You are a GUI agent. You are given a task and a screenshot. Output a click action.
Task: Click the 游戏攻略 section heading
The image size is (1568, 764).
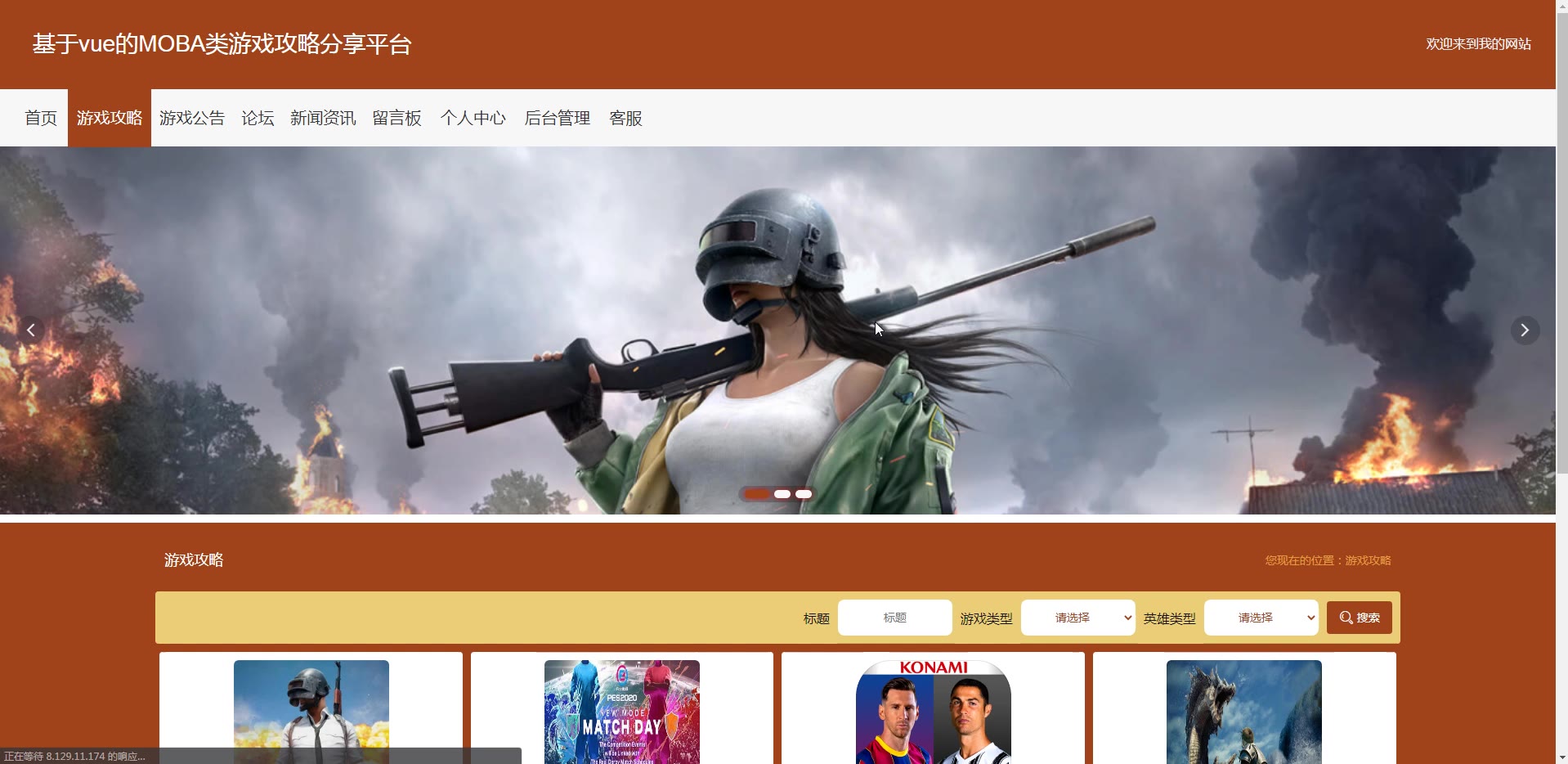194,560
